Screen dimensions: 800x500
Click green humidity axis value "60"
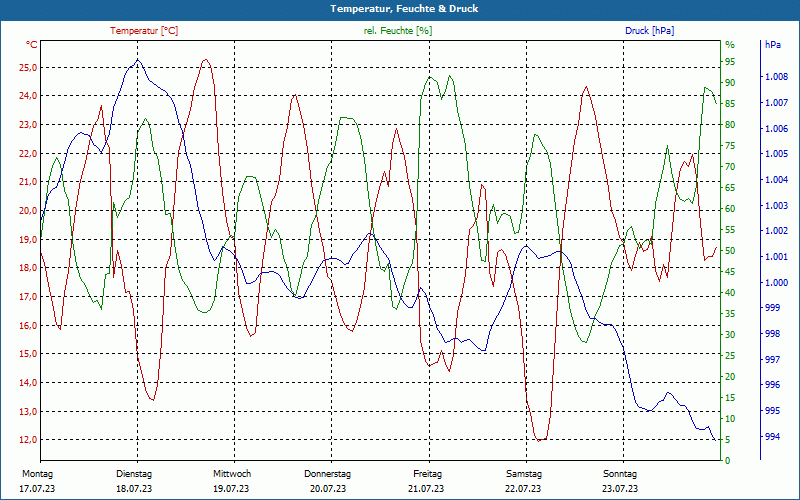point(730,209)
